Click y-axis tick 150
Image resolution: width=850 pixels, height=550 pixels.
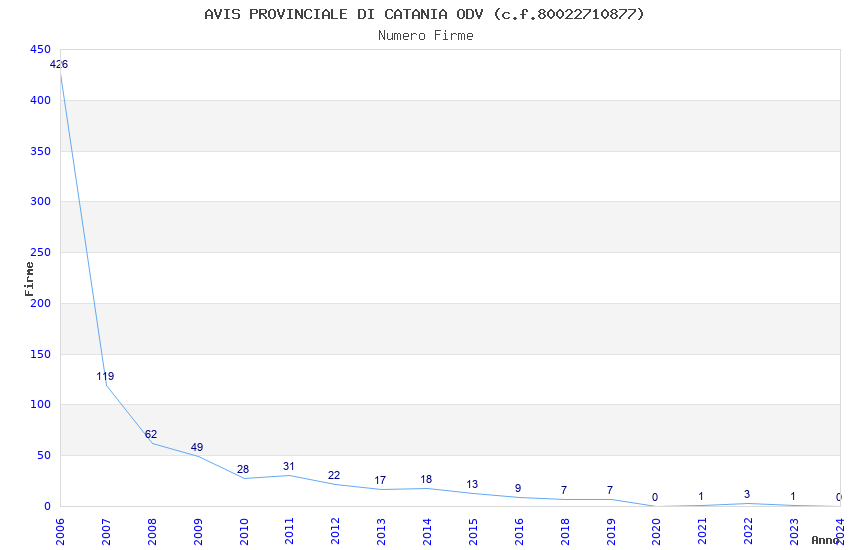click(x=40, y=354)
